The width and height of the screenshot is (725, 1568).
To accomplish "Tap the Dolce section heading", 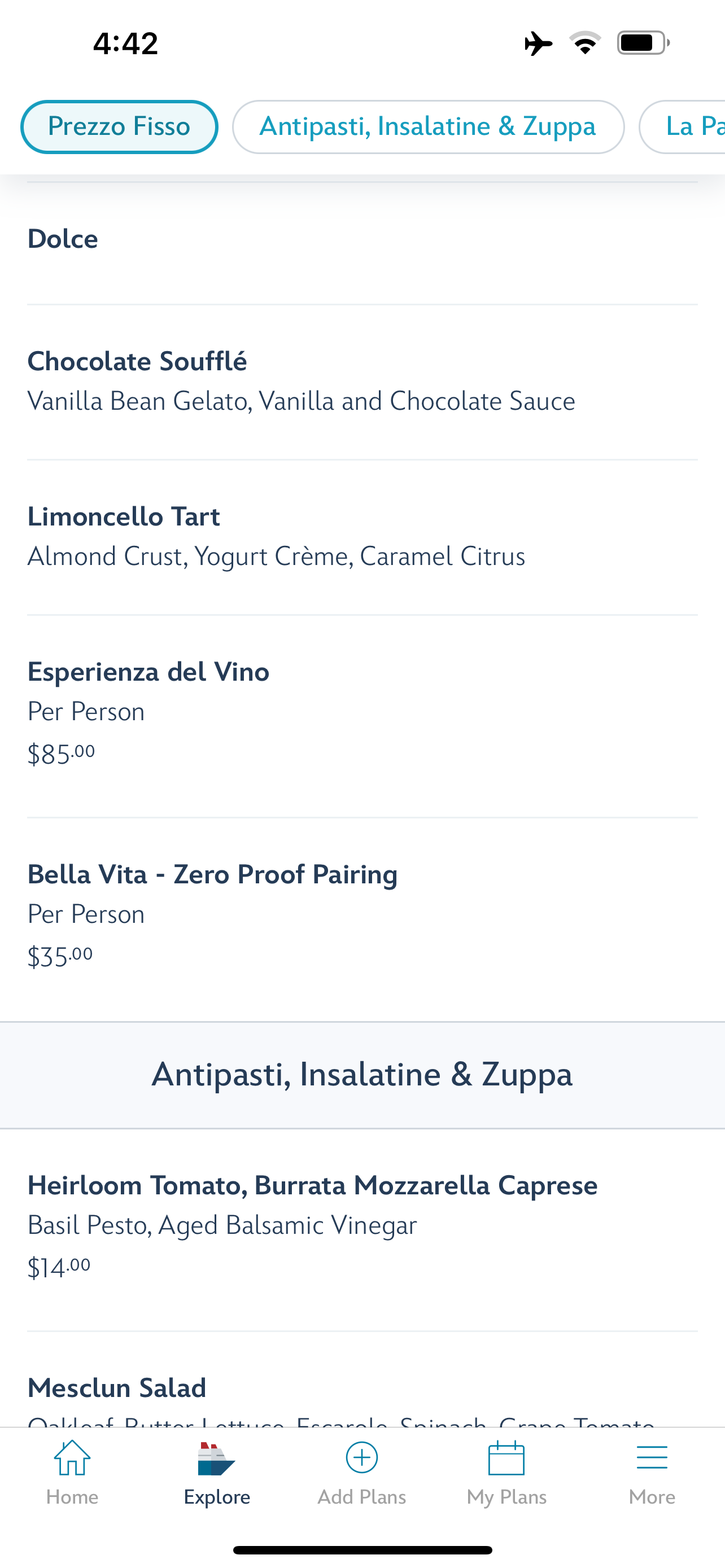I will coord(63,239).
